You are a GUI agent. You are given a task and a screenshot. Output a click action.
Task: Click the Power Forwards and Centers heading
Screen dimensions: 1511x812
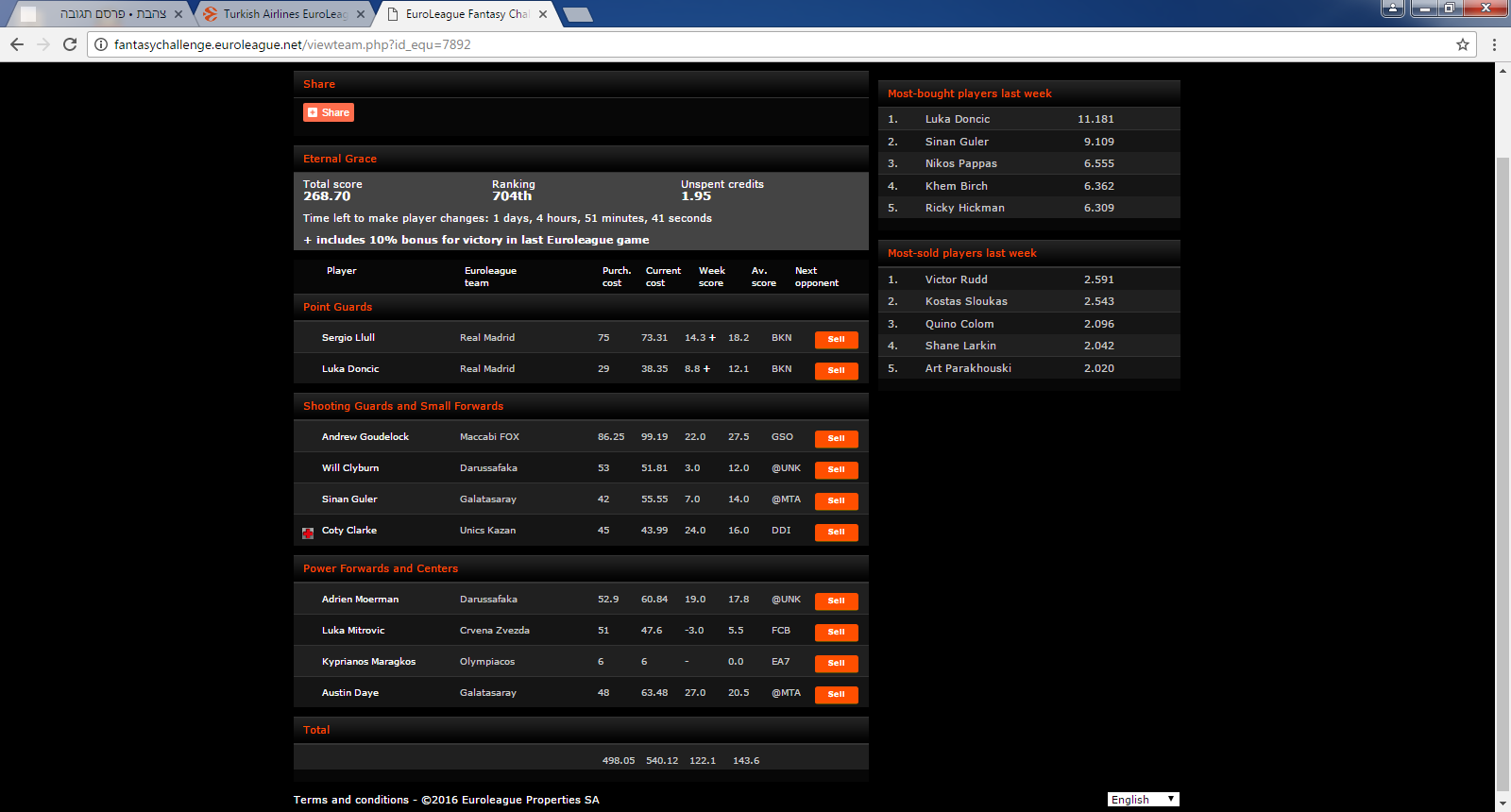coord(381,568)
